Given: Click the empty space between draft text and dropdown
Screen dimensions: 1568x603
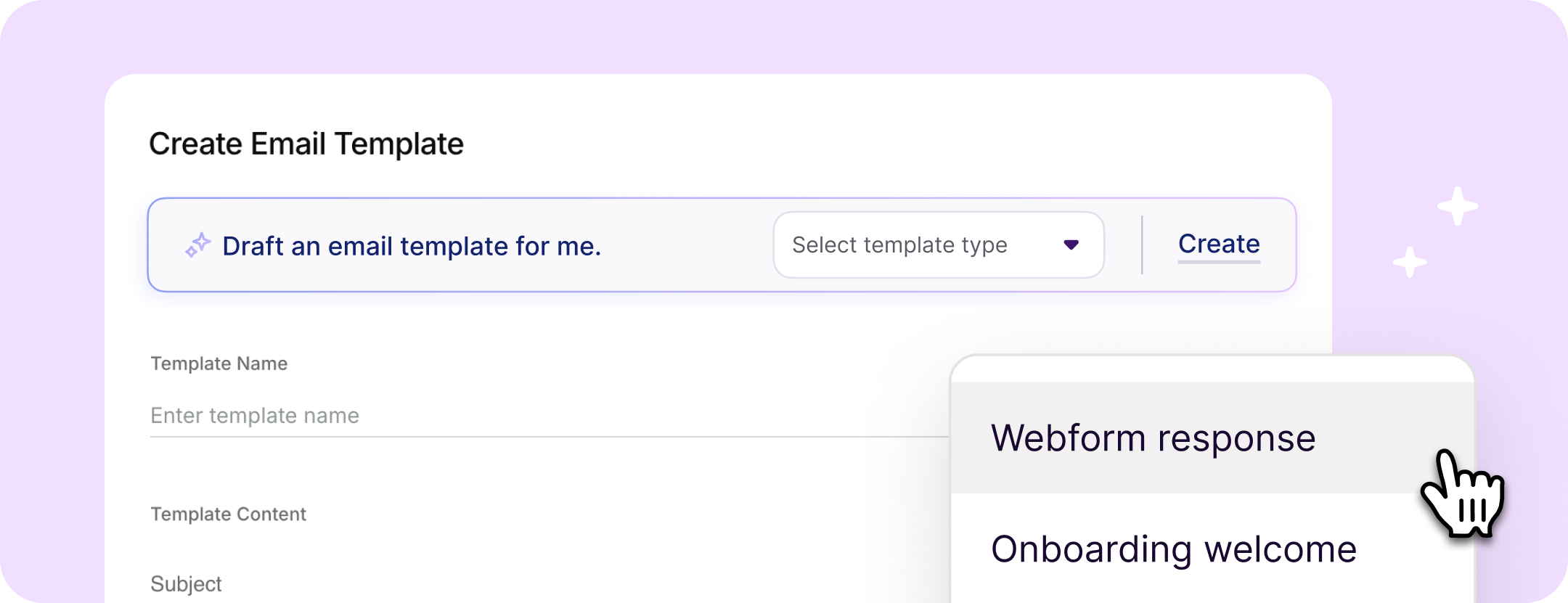Looking at the screenshot, I should click(x=686, y=245).
